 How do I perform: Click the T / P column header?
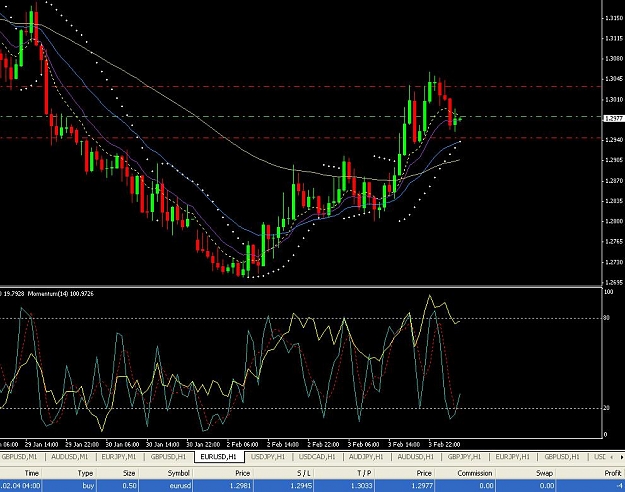point(344,473)
